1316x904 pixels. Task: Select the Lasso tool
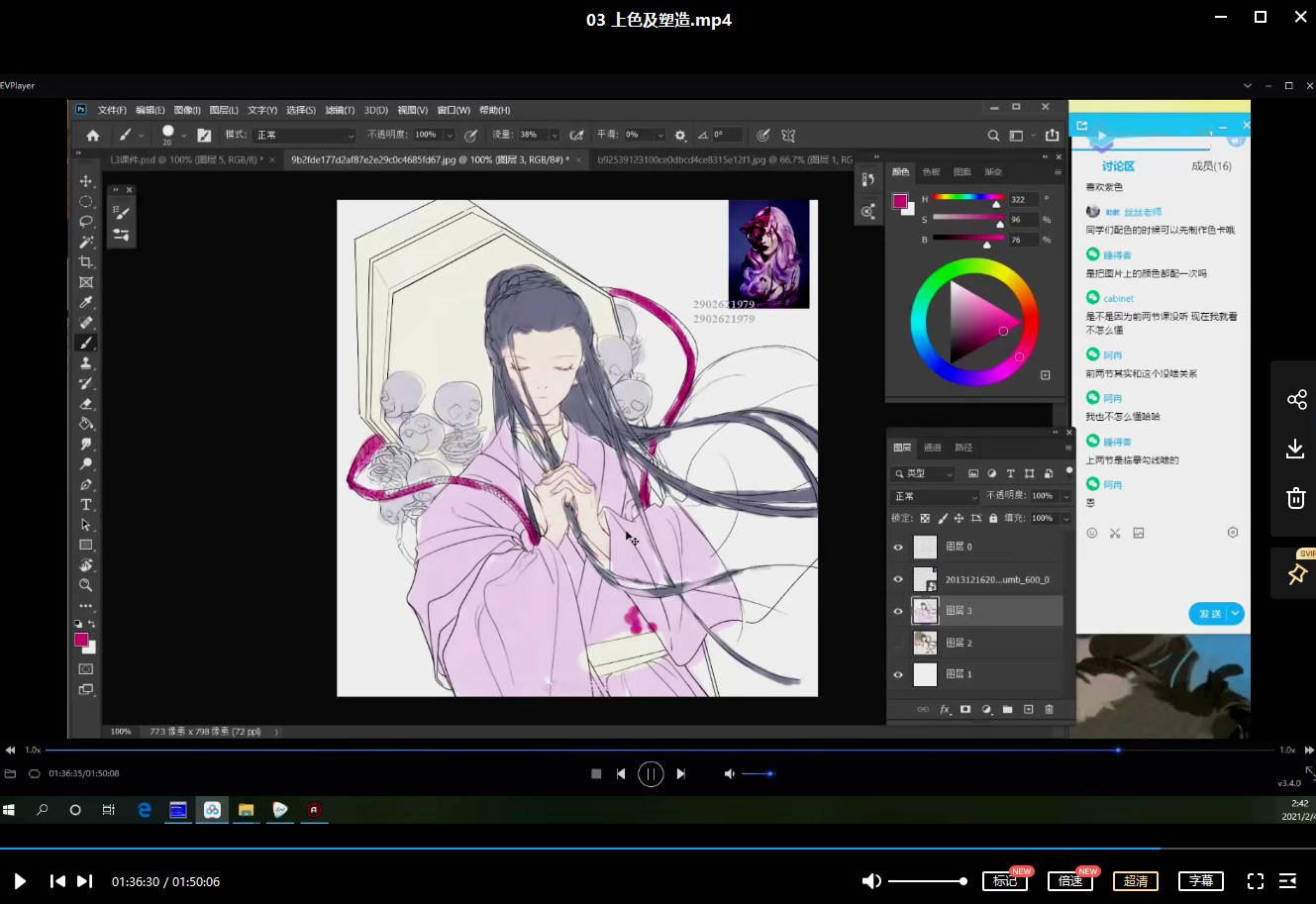coord(86,222)
